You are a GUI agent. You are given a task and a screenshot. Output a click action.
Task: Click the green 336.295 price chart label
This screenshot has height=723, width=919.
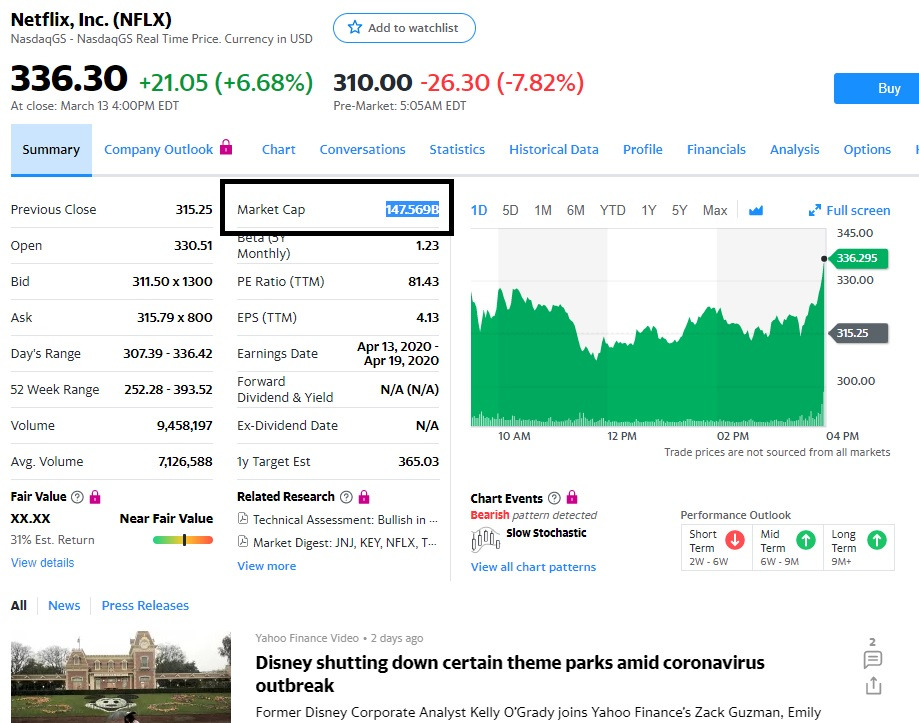(858, 258)
